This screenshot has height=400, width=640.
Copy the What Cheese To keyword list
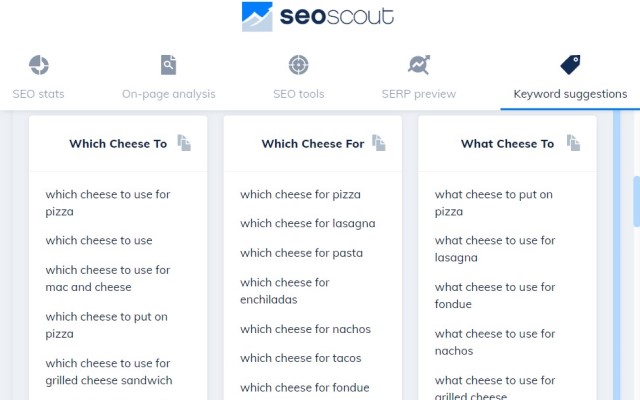tap(573, 143)
